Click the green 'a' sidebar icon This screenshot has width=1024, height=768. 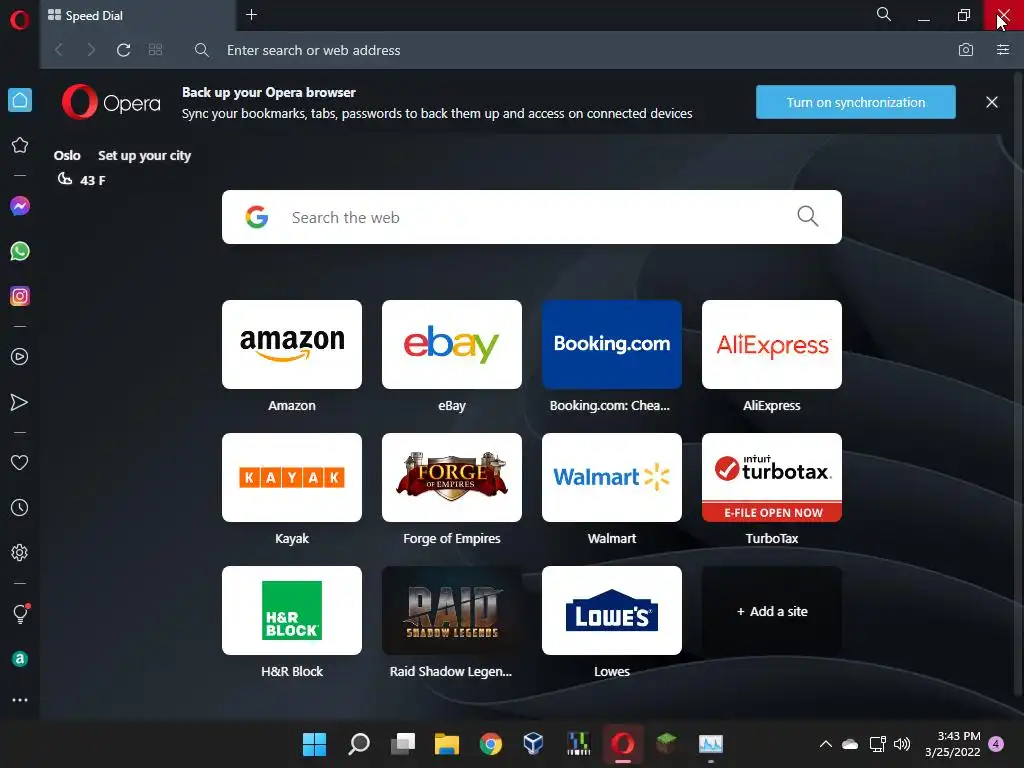(20, 659)
